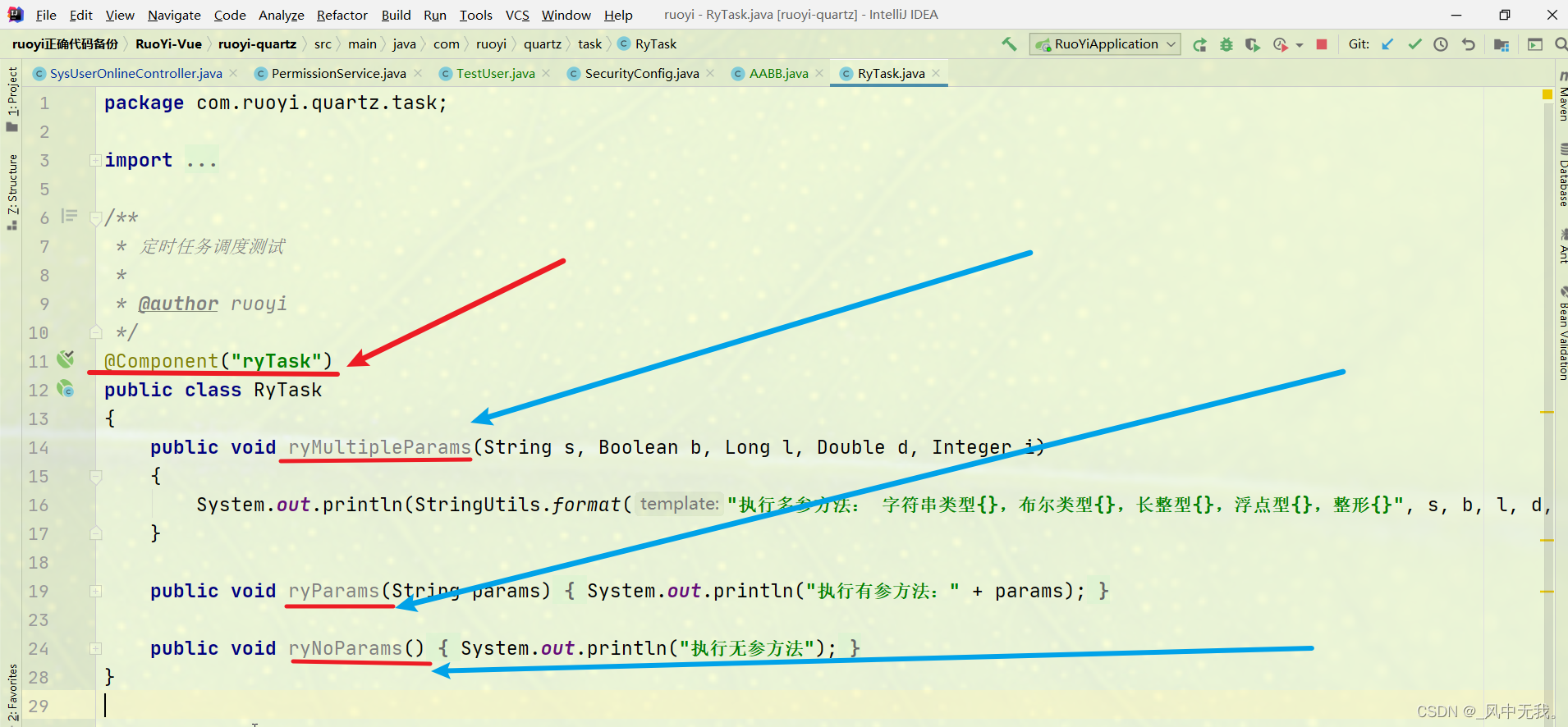This screenshot has height=727, width=1568.
Task: Close the TestUser.java tab
Action: [x=547, y=74]
